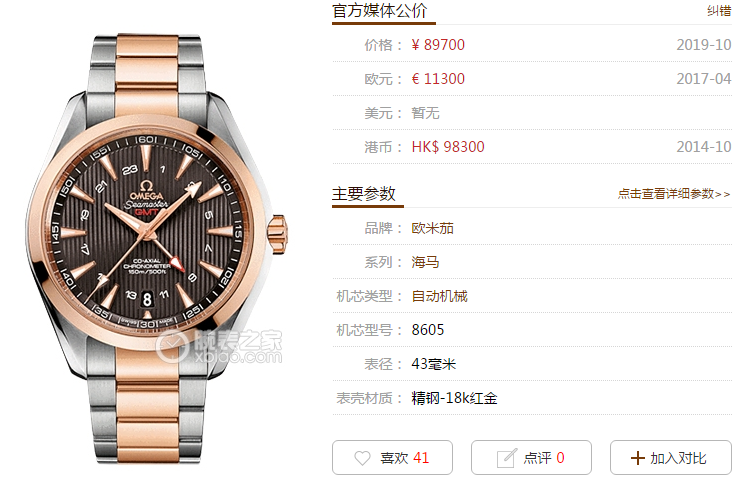This screenshot has height=480, width=752.
Task: Click the heart icon in 喜欢 button
Action: (362, 458)
